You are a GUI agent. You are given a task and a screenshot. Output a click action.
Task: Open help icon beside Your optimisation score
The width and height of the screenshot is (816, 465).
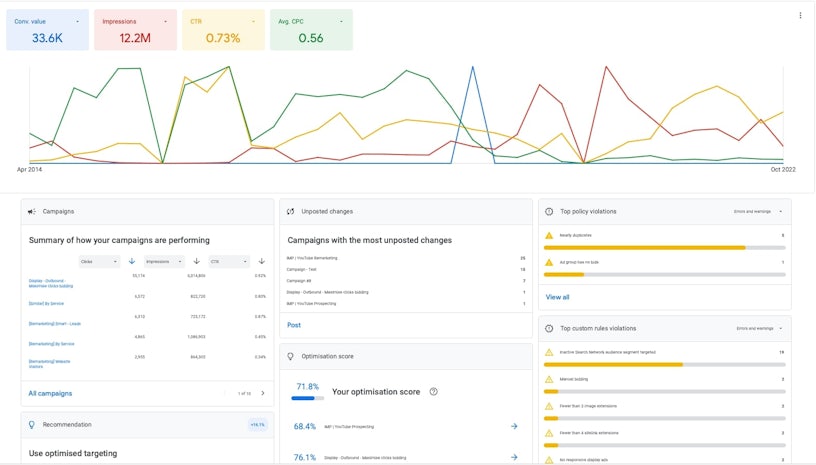pos(433,392)
